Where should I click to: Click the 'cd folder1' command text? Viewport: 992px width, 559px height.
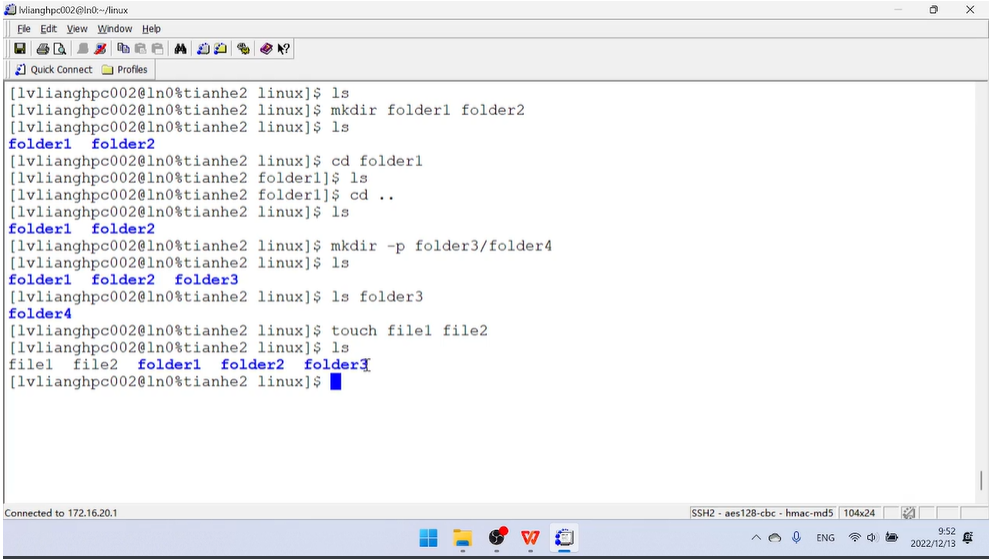tap(376, 161)
